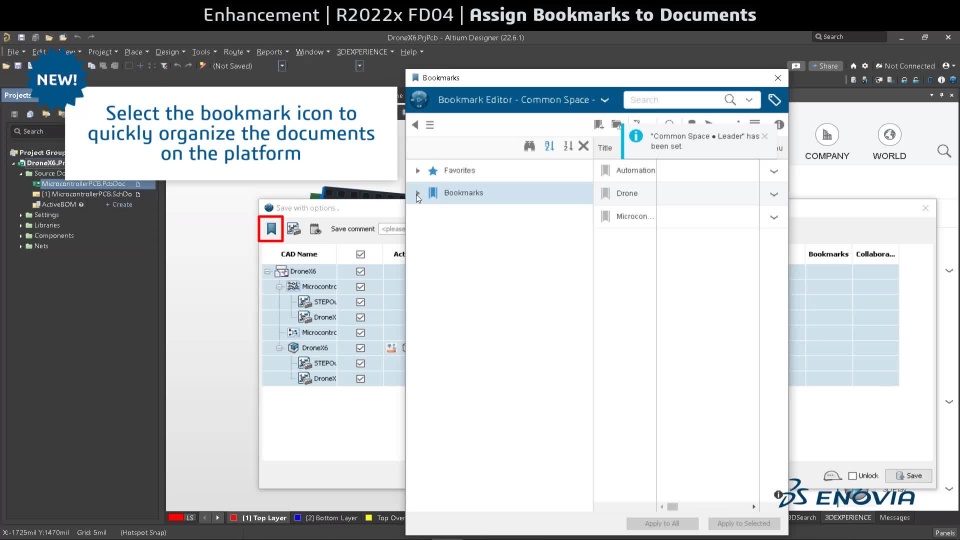This screenshot has width=960, height=540.
Task: Click the add bookmark icon in Bookmark Editor toolbar
Action: click(x=599, y=124)
